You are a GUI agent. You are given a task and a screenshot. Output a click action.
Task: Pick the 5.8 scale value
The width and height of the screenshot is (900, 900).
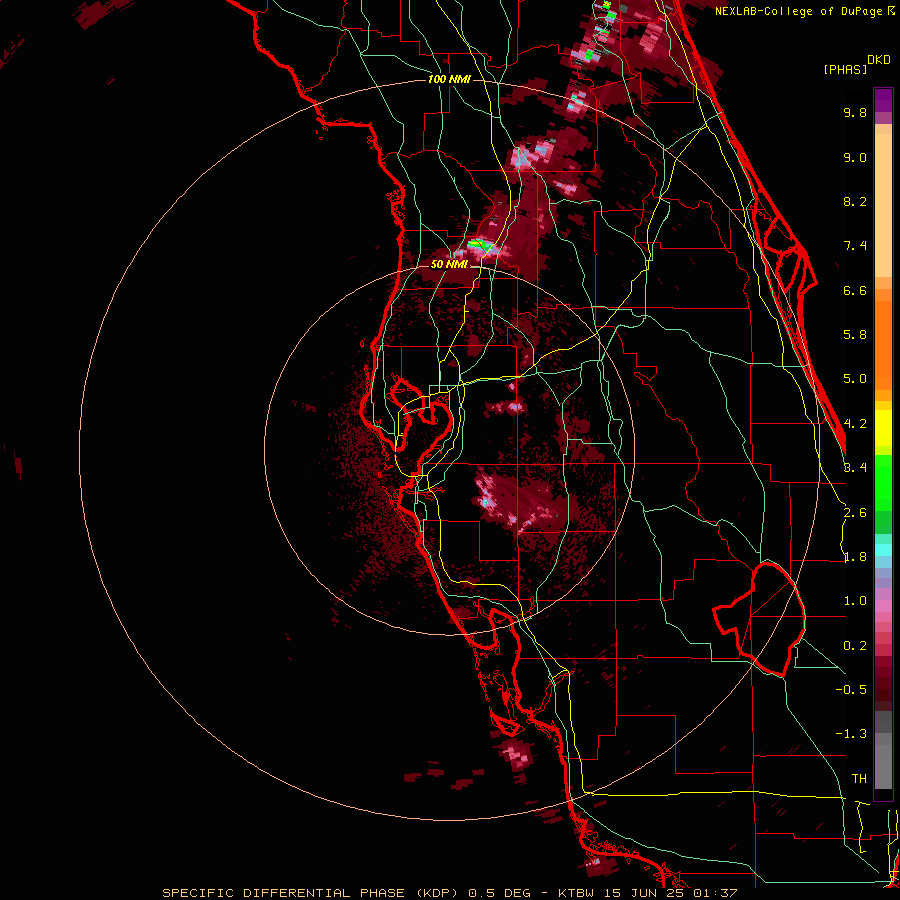coord(855,335)
